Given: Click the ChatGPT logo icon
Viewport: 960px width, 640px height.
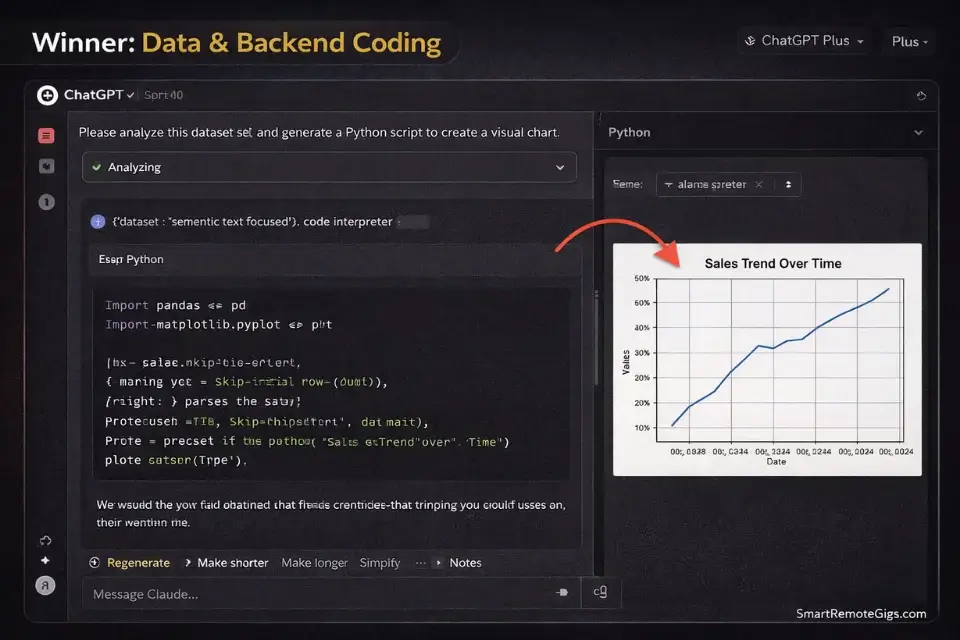Looking at the screenshot, I should [47, 95].
